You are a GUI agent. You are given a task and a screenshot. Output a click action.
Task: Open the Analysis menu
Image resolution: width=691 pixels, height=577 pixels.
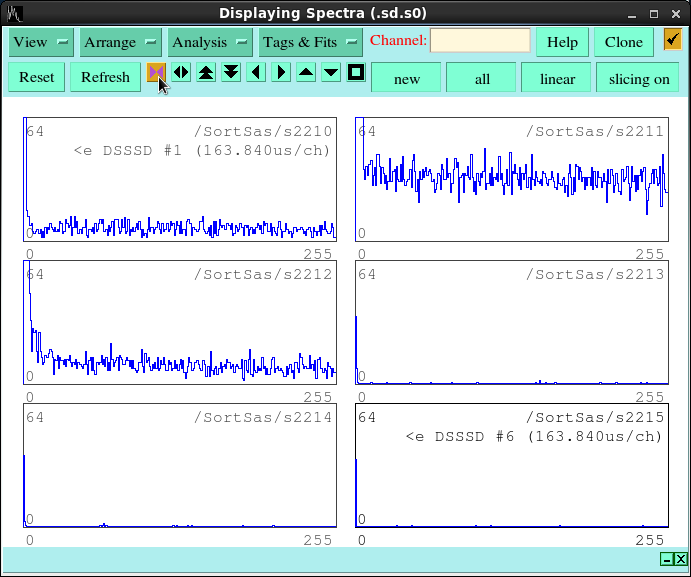coord(210,42)
